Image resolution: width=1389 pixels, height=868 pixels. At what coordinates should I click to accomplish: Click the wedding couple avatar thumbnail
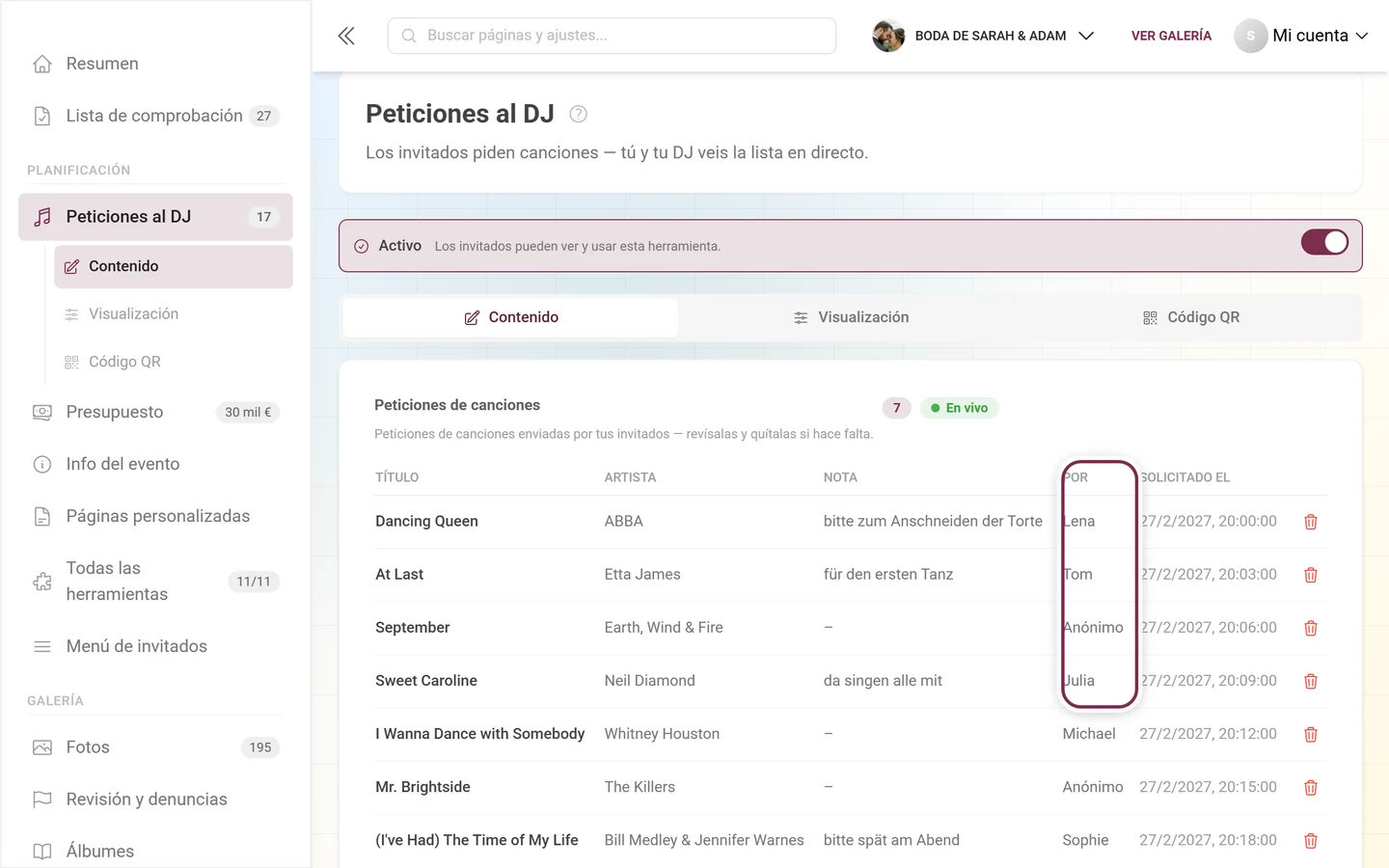point(888,36)
